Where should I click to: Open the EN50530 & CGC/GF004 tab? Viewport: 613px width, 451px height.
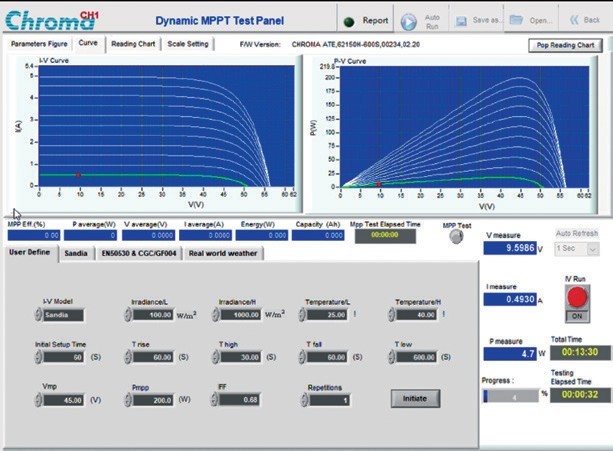[x=139, y=253]
